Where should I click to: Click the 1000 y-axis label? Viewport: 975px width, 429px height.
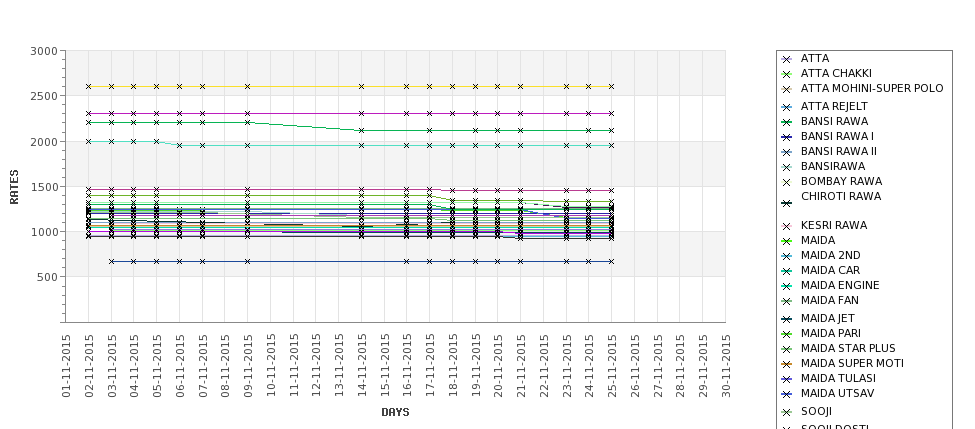pos(44,231)
